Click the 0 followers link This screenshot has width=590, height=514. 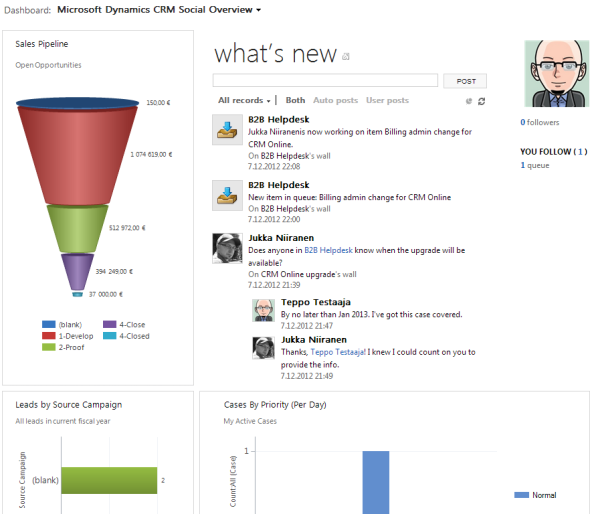[x=540, y=122]
